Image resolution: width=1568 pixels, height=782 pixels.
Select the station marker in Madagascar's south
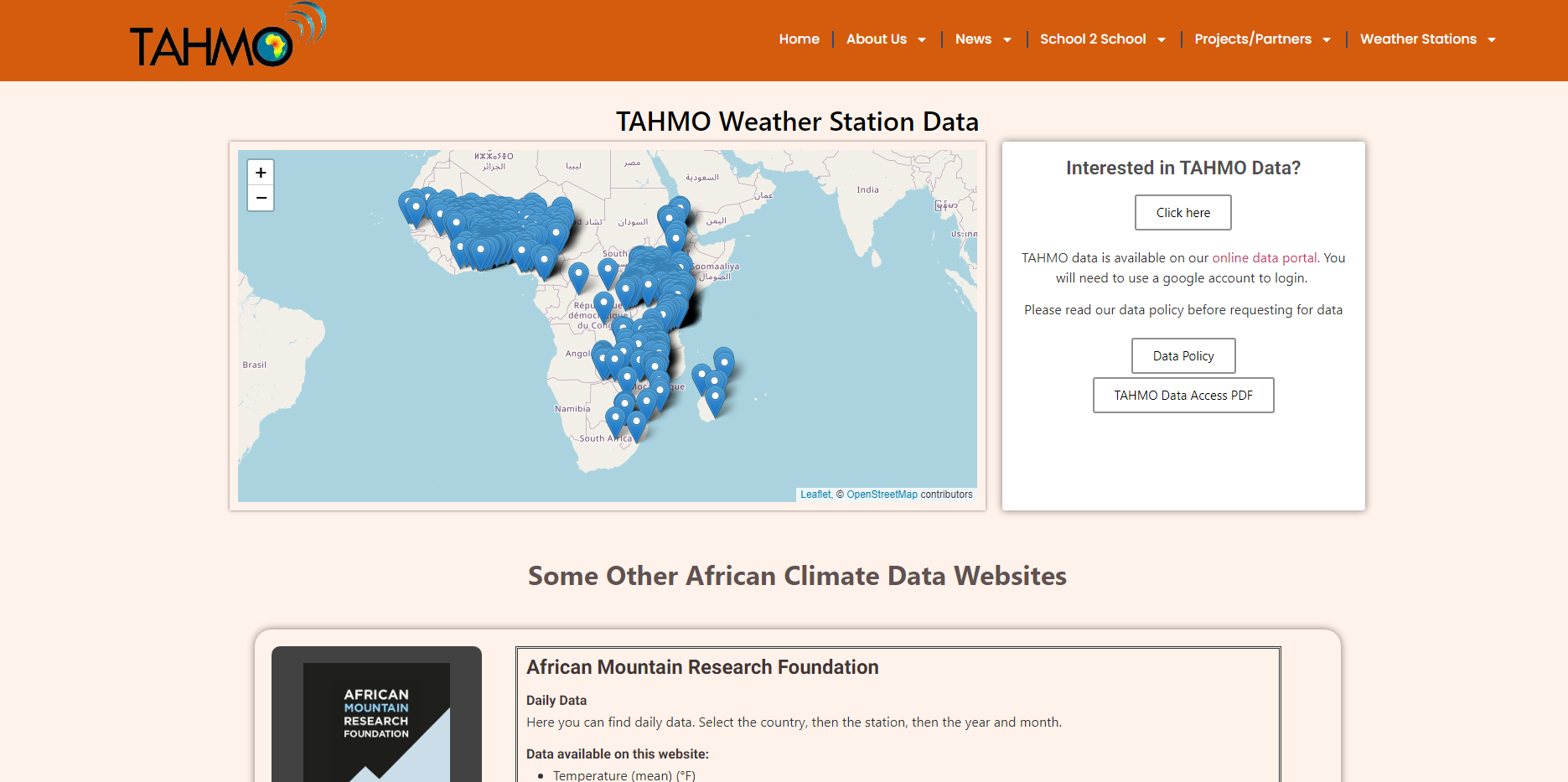[x=715, y=401]
